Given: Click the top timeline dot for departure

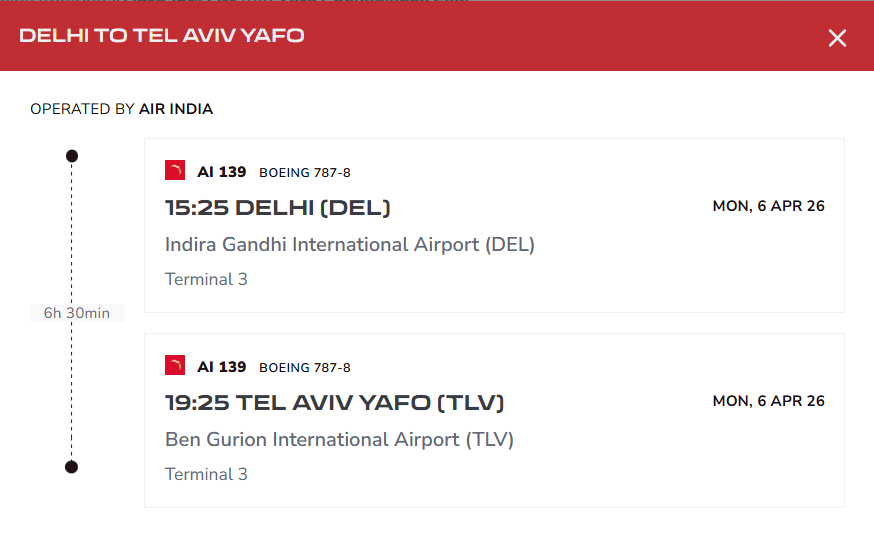Looking at the screenshot, I should (x=72, y=156).
